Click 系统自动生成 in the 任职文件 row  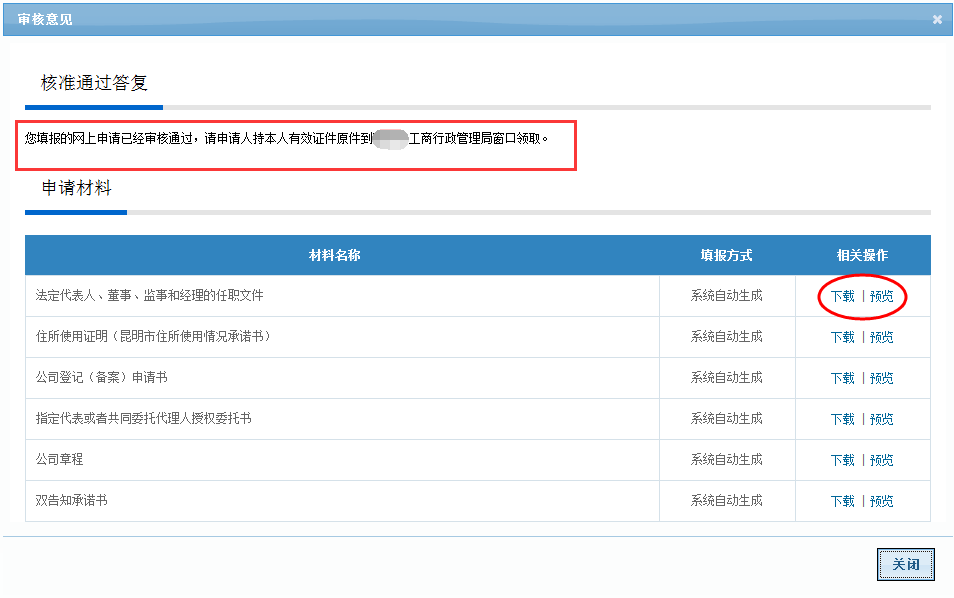click(726, 296)
